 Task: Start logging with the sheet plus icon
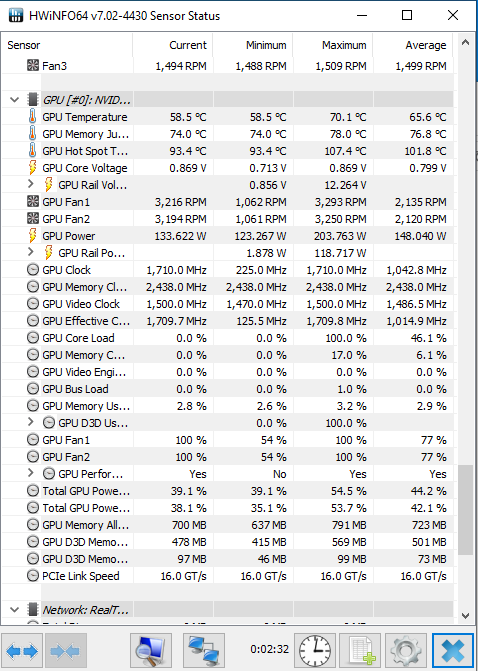(360, 651)
